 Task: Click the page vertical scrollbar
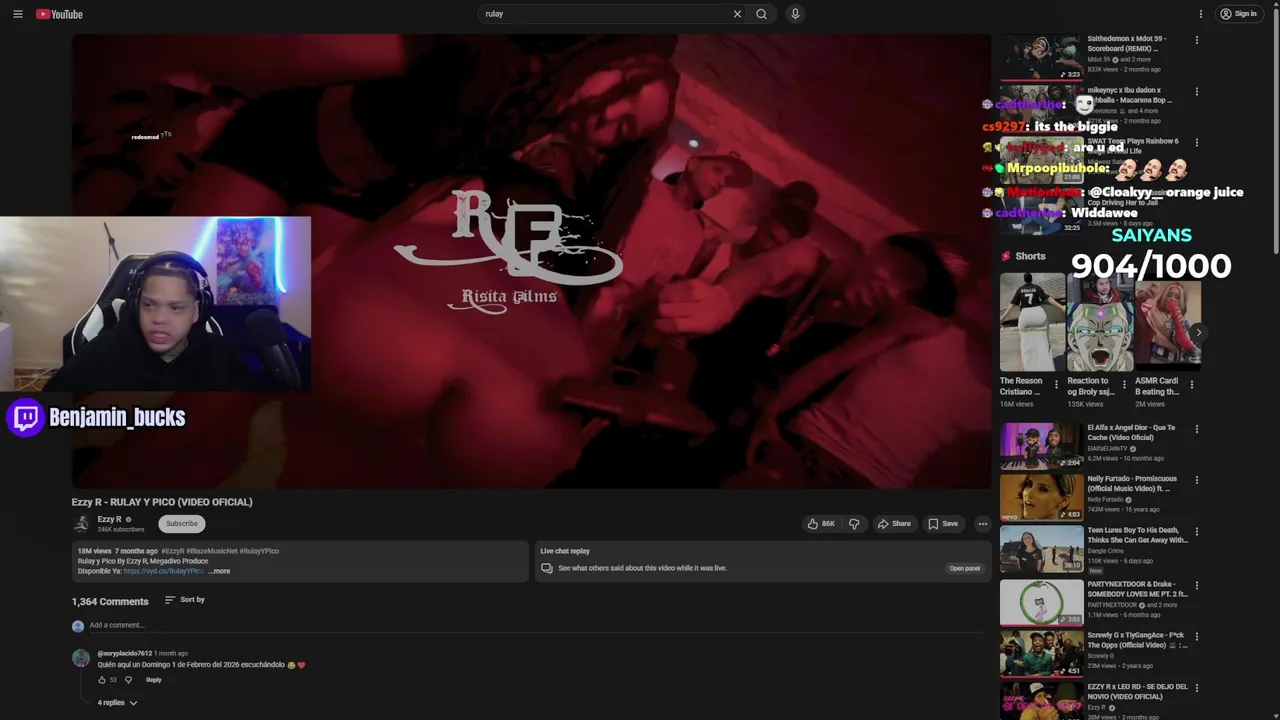(x=1275, y=130)
